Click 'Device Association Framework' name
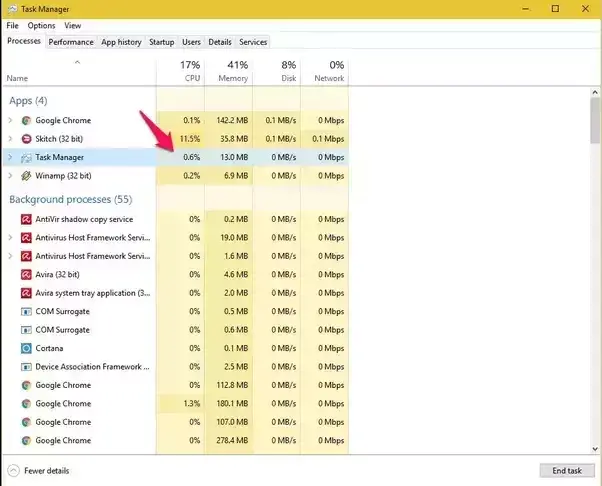Image resolution: width=602 pixels, height=486 pixels. tap(92, 367)
